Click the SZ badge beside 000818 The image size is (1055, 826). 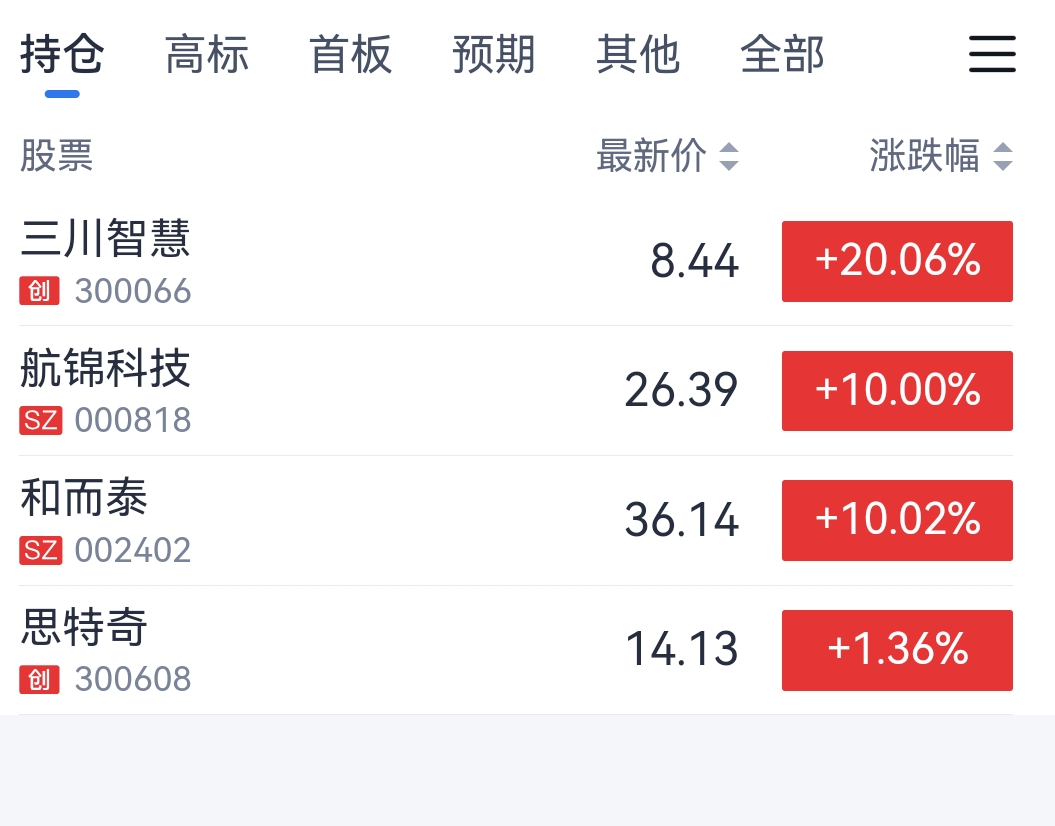point(40,420)
